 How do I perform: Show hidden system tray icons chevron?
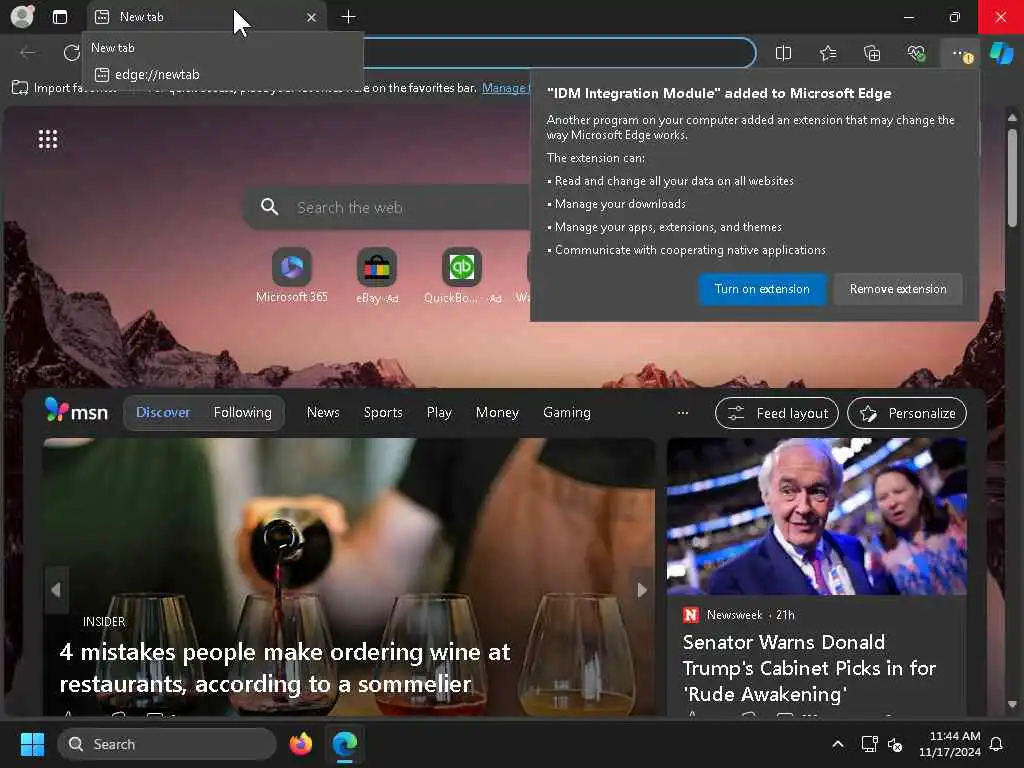coord(838,744)
